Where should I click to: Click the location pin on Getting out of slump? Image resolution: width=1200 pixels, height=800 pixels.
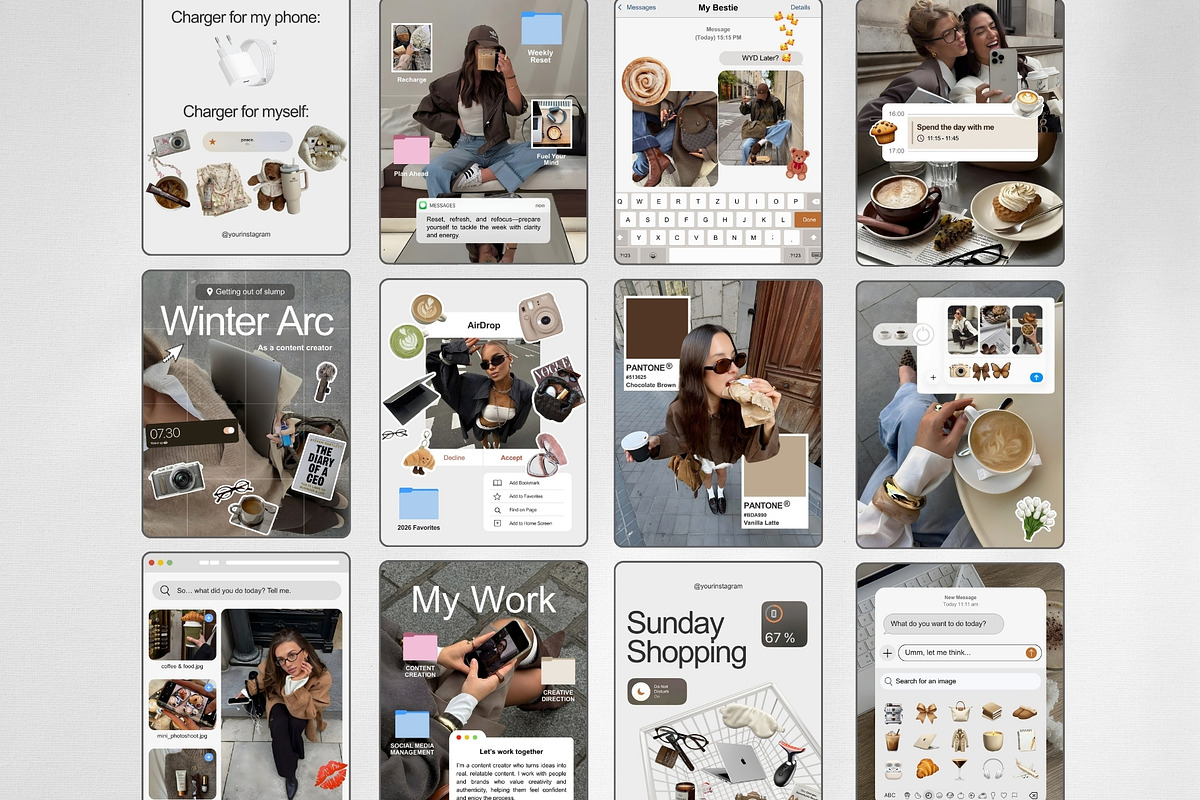pos(209,291)
